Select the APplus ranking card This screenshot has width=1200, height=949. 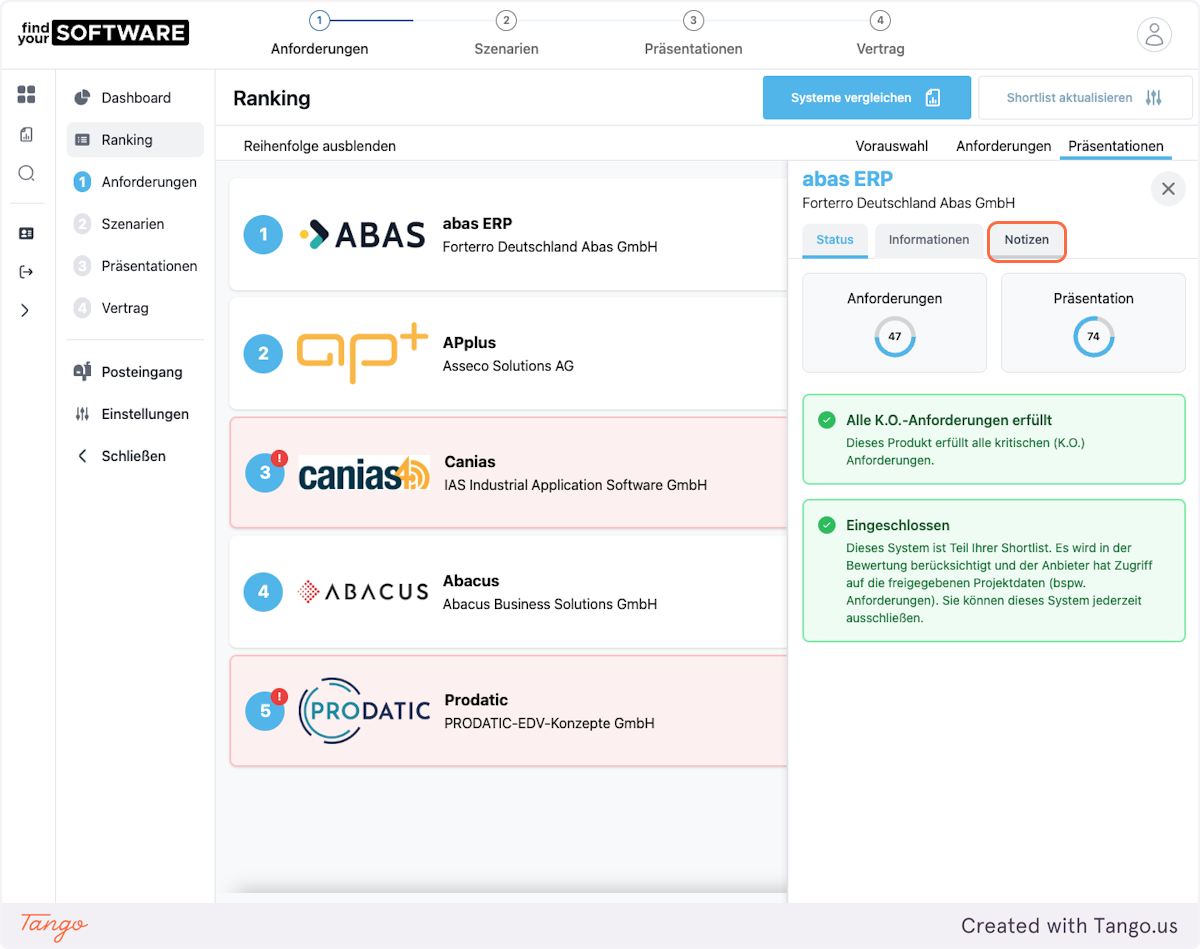(x=508, y=353)
